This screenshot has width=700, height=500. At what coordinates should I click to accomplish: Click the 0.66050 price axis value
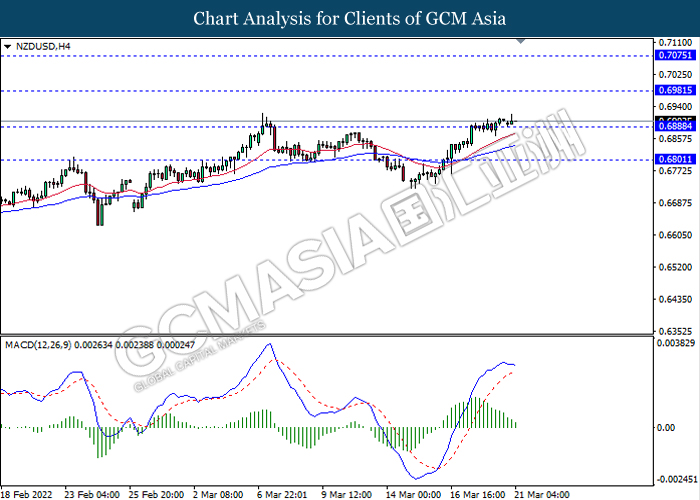tap(675, 235)
